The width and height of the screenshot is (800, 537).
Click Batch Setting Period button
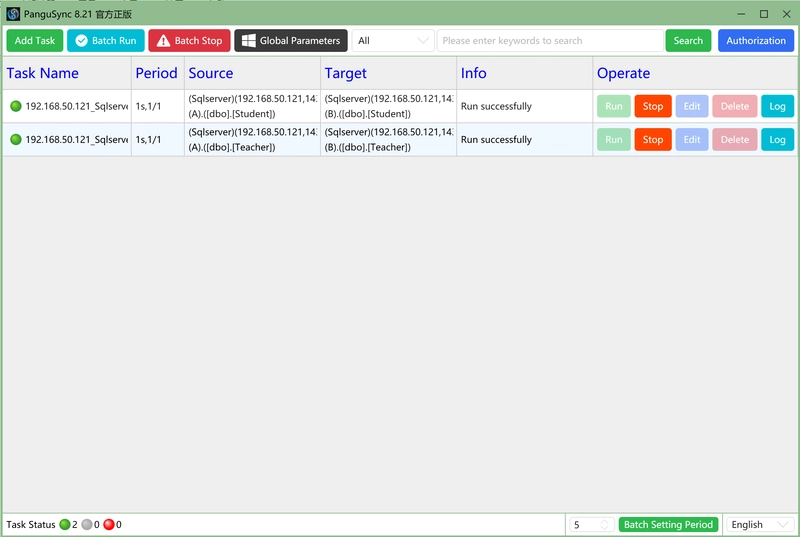(x=668, y=525)
